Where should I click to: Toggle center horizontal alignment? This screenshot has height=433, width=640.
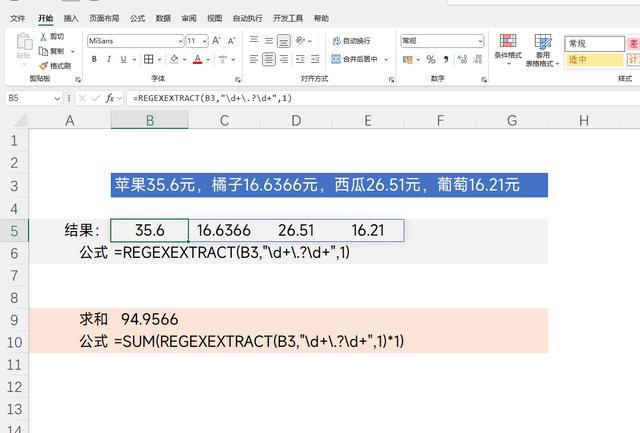point(269,60)
